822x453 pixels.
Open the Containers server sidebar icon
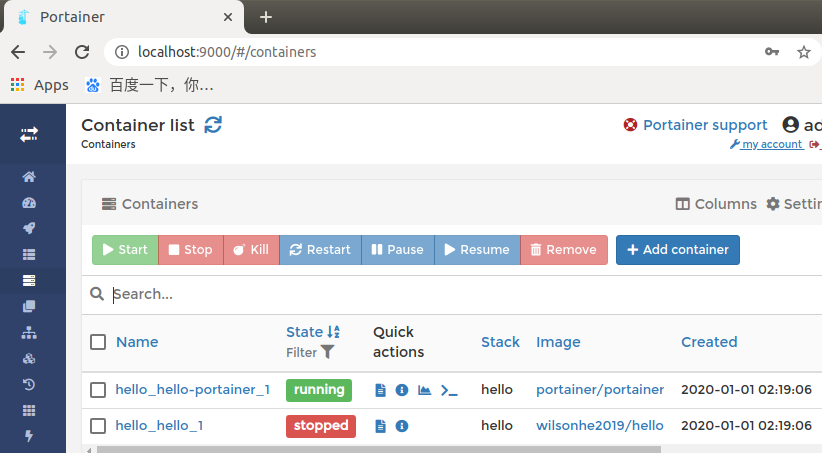[29, 281]
